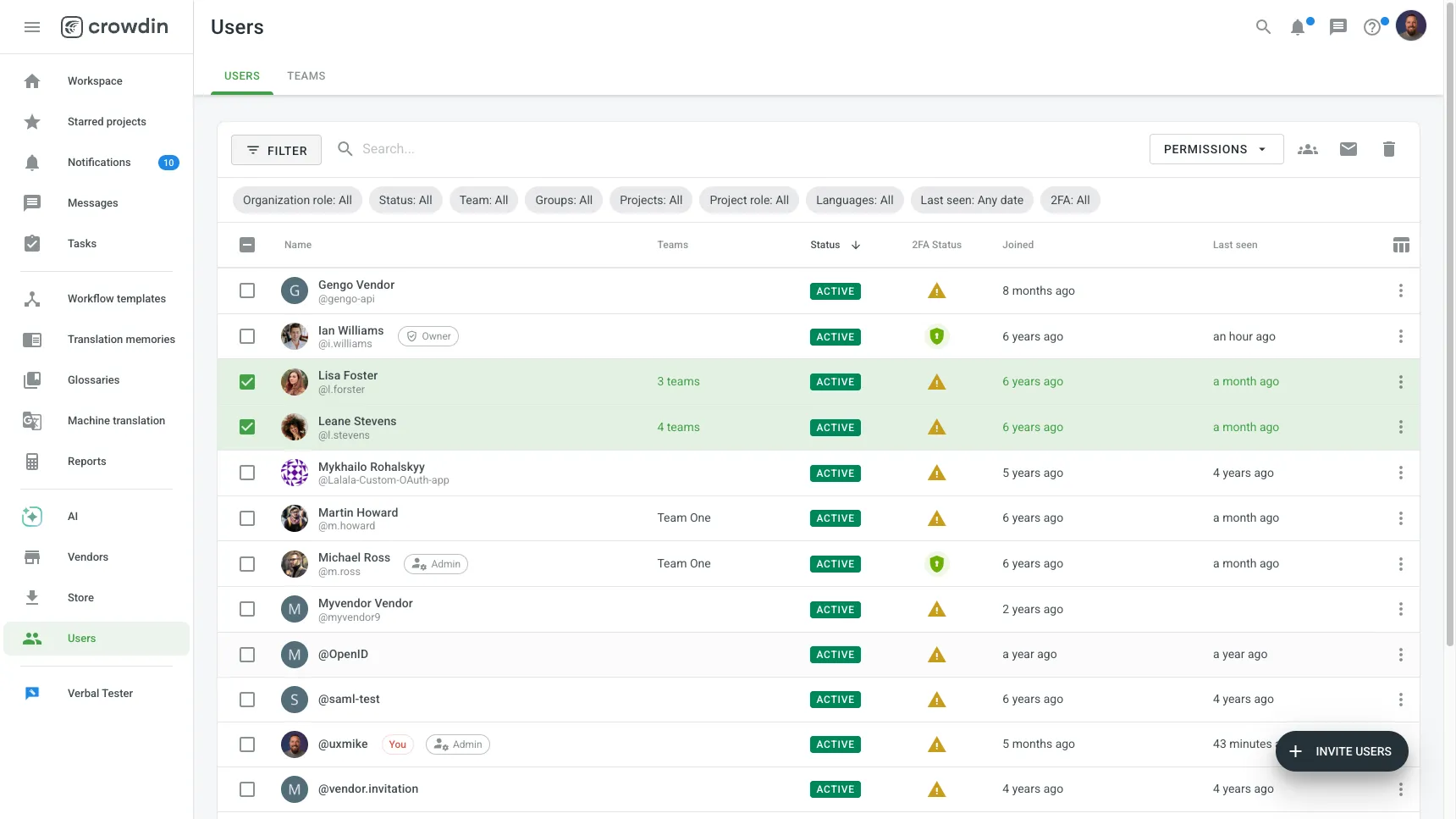Click the envelope message icon in toolbar
Image resolution: width=1456 pixels, height=819 pixels.
pos(1348,150)
